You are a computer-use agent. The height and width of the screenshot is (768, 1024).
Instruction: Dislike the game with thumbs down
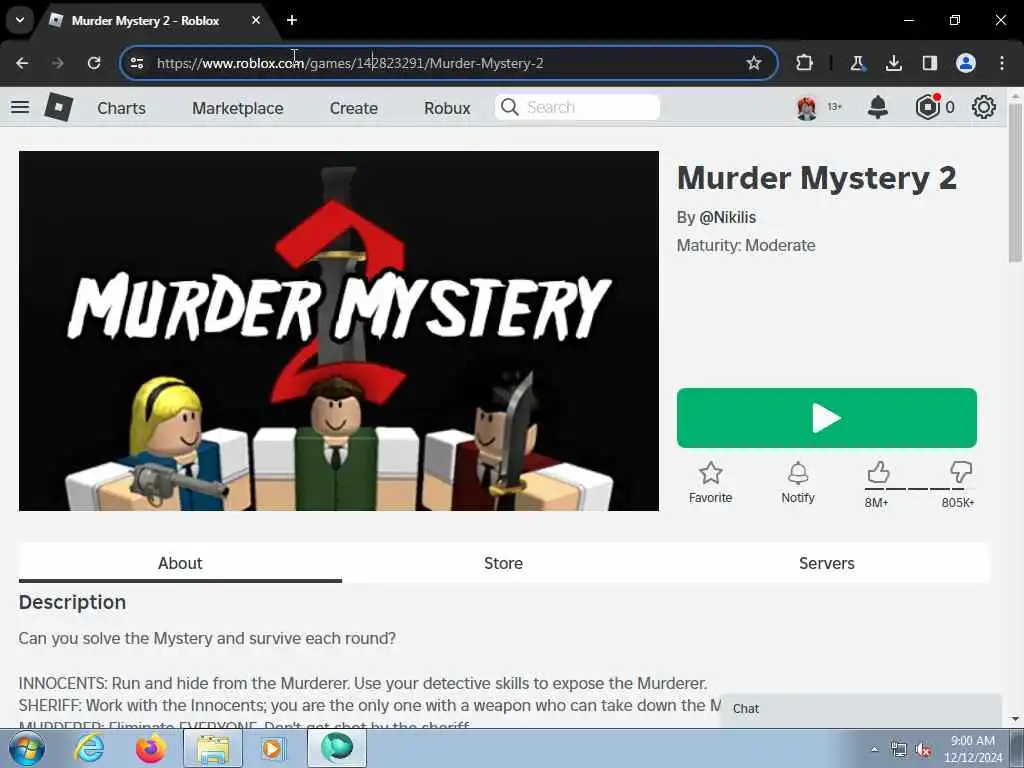tap(961, 472)
